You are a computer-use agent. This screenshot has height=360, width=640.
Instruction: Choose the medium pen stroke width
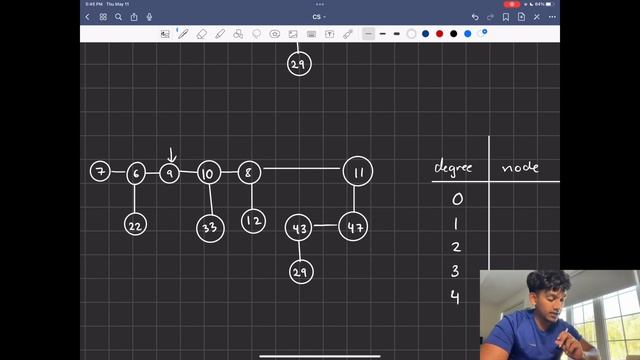(382, 34)
